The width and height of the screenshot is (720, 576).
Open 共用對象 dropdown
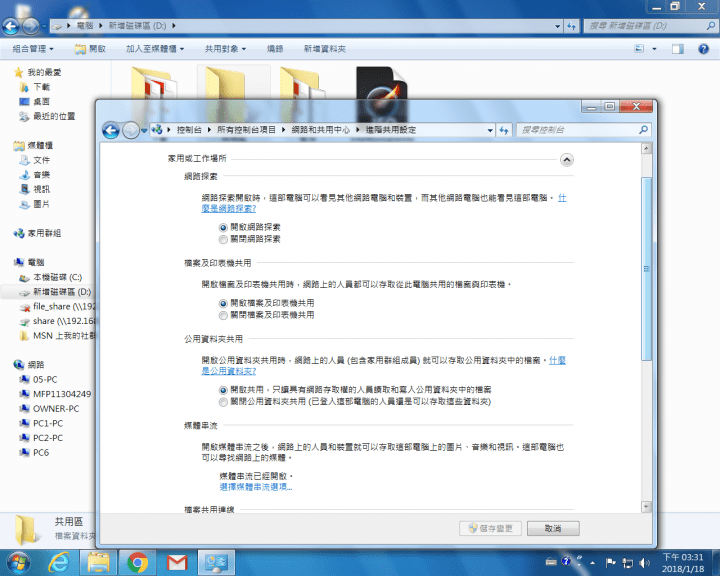[x=225, y=49]
